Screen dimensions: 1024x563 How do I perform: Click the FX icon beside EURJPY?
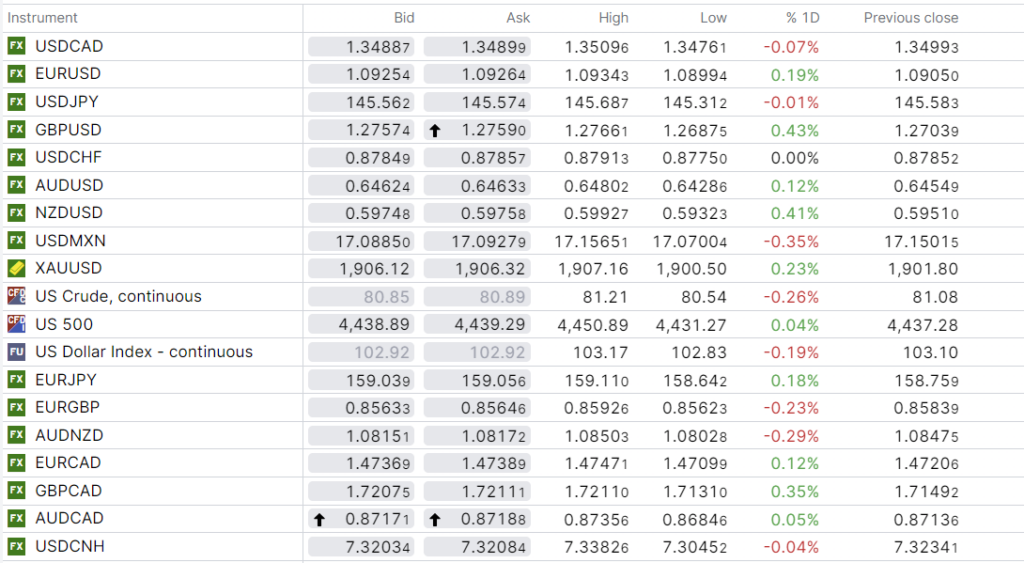point(16,380)
